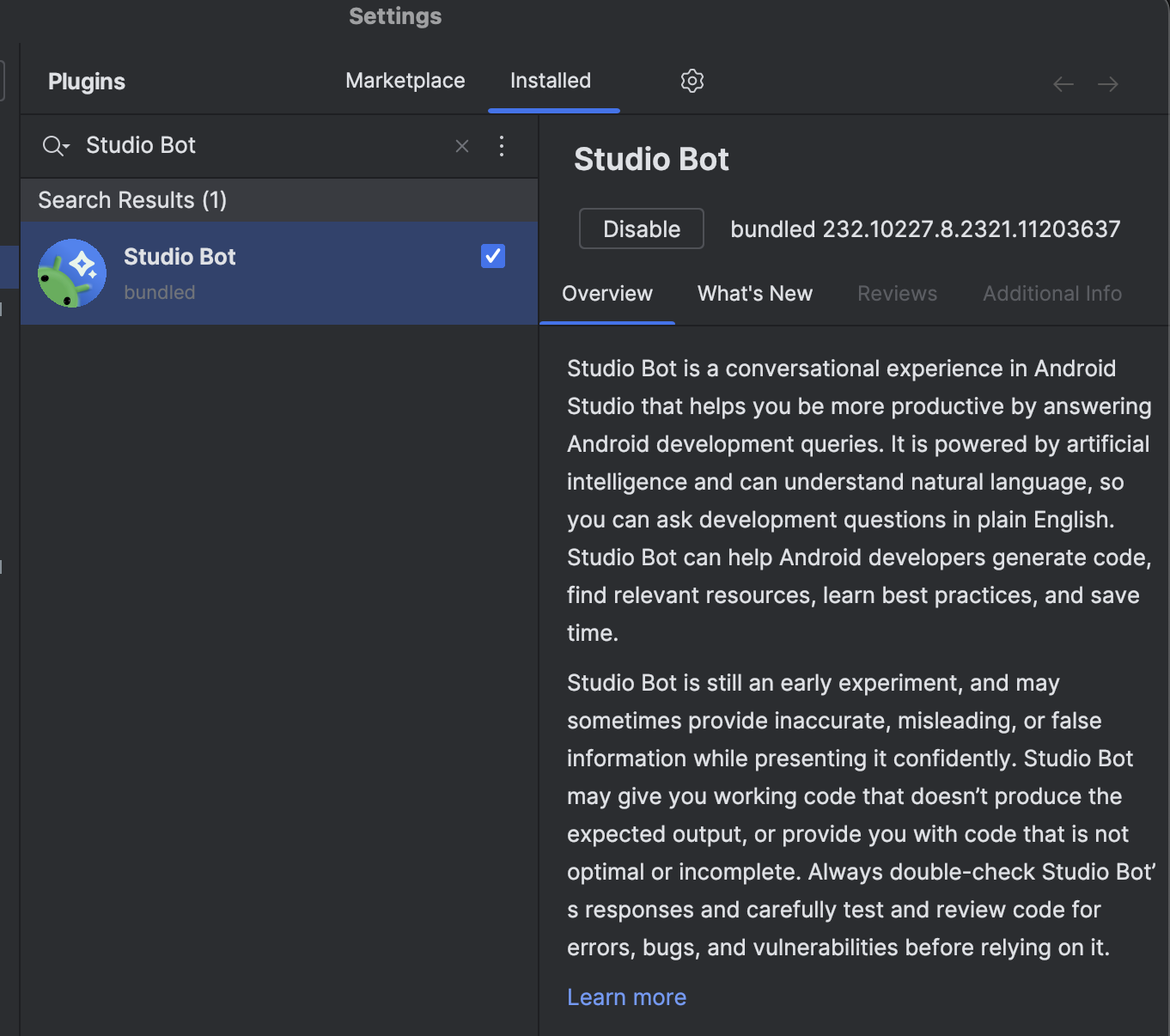Select the Installed tab

[x=551, y=81]
